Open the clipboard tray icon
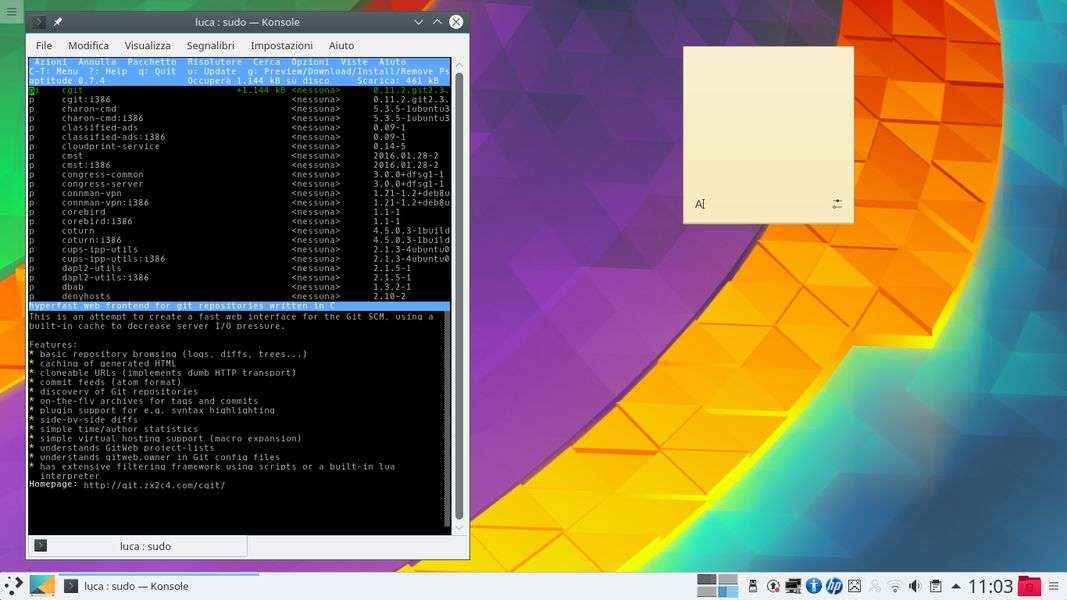 935,586
